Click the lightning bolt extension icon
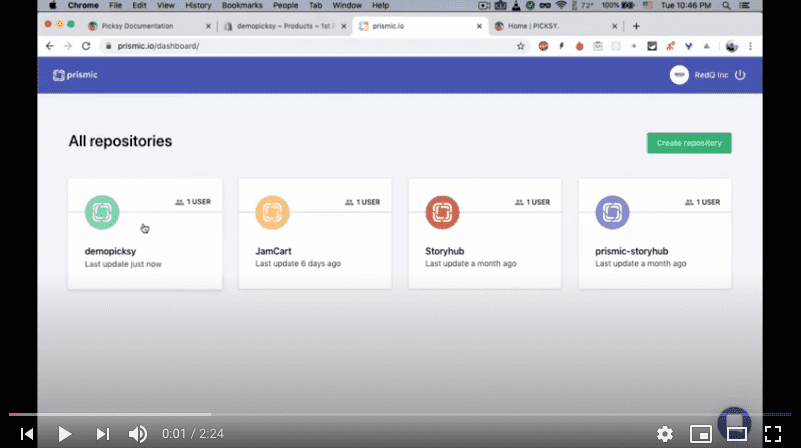Screen dimensions: 801x448 [561, 46]
